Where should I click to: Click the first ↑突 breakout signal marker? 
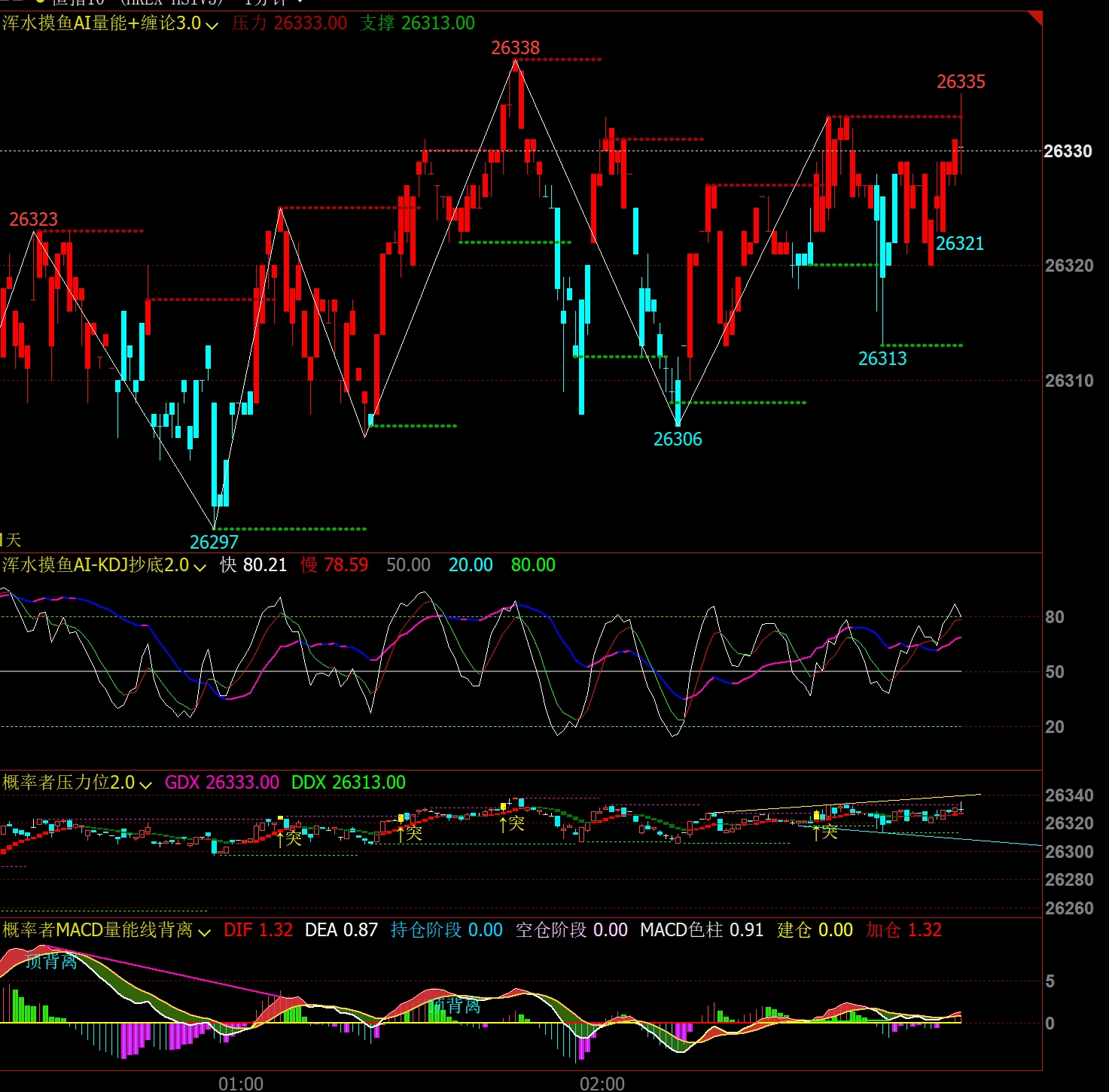[x=288, y=838]
